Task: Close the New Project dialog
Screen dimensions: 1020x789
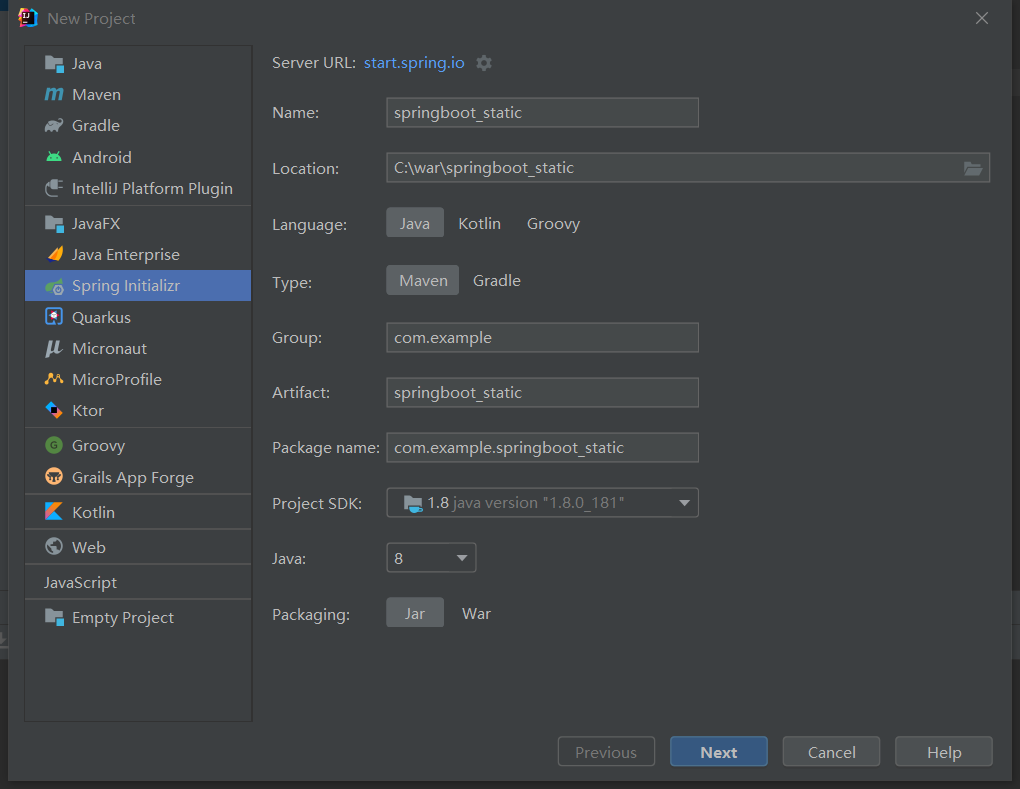Action: click(982, 18)
